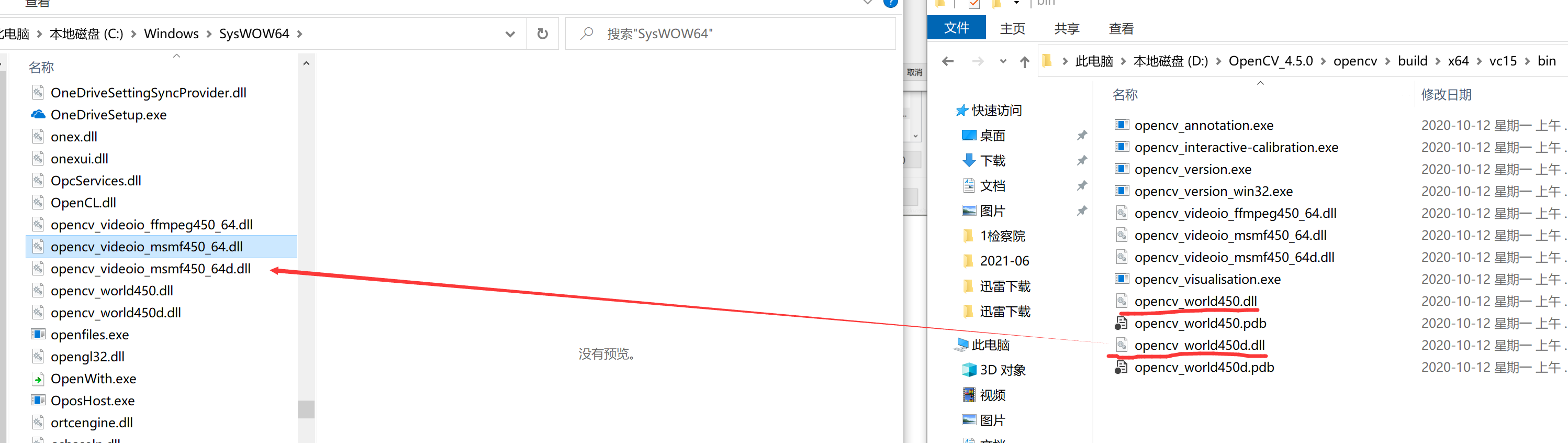Select opencv_world450.dll in bin window
Screen dimensions: 1568x443
pos(1195,301)
